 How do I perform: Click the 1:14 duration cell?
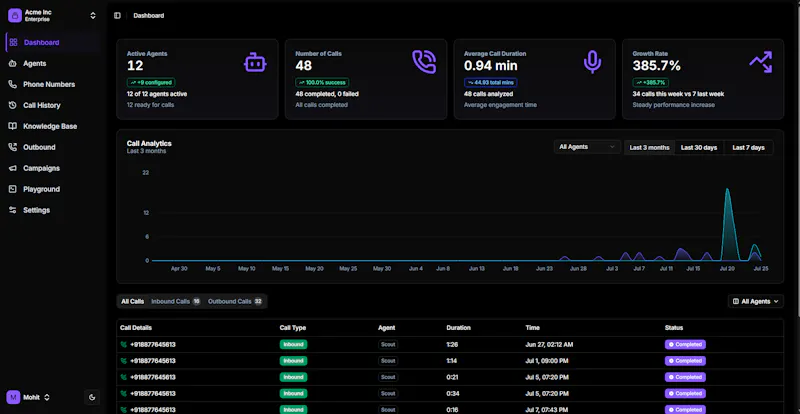pyautogui.click(x=452, y=361)
